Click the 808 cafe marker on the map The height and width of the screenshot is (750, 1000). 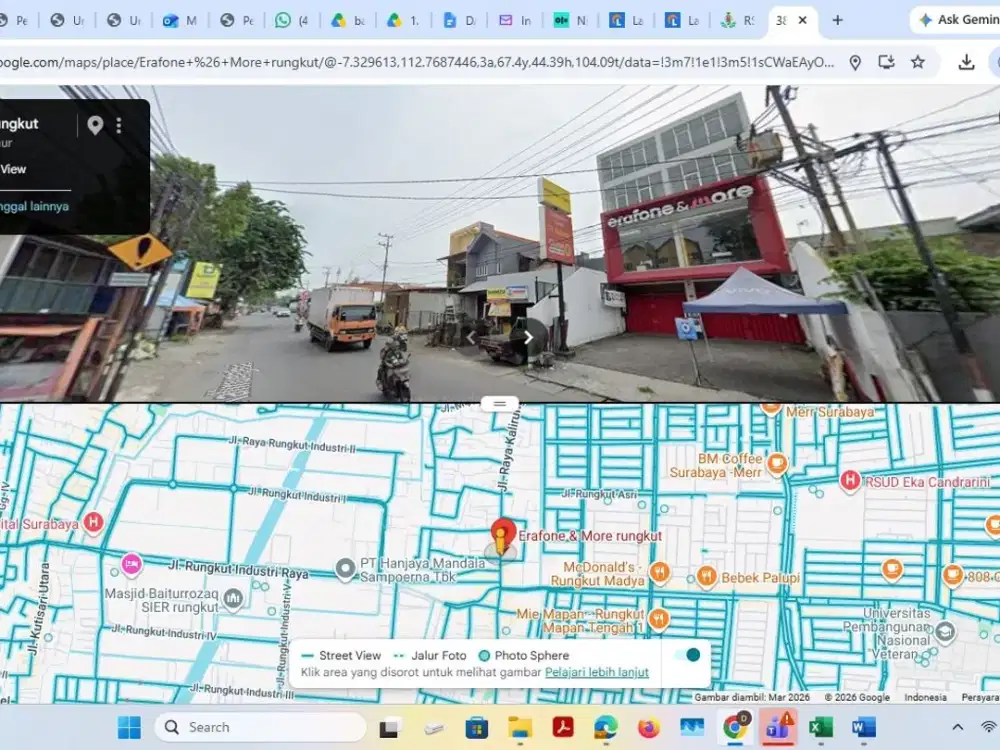[953, 575]
